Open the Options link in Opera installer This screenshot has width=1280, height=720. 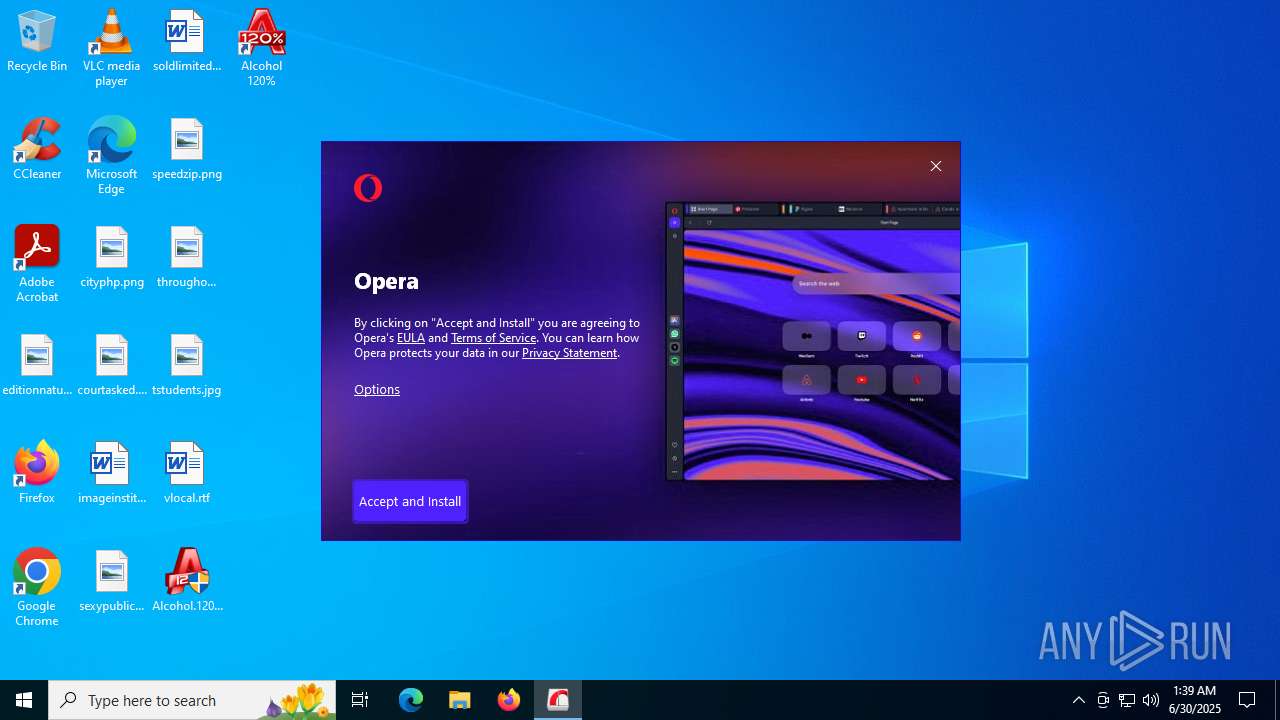point(377,389)
